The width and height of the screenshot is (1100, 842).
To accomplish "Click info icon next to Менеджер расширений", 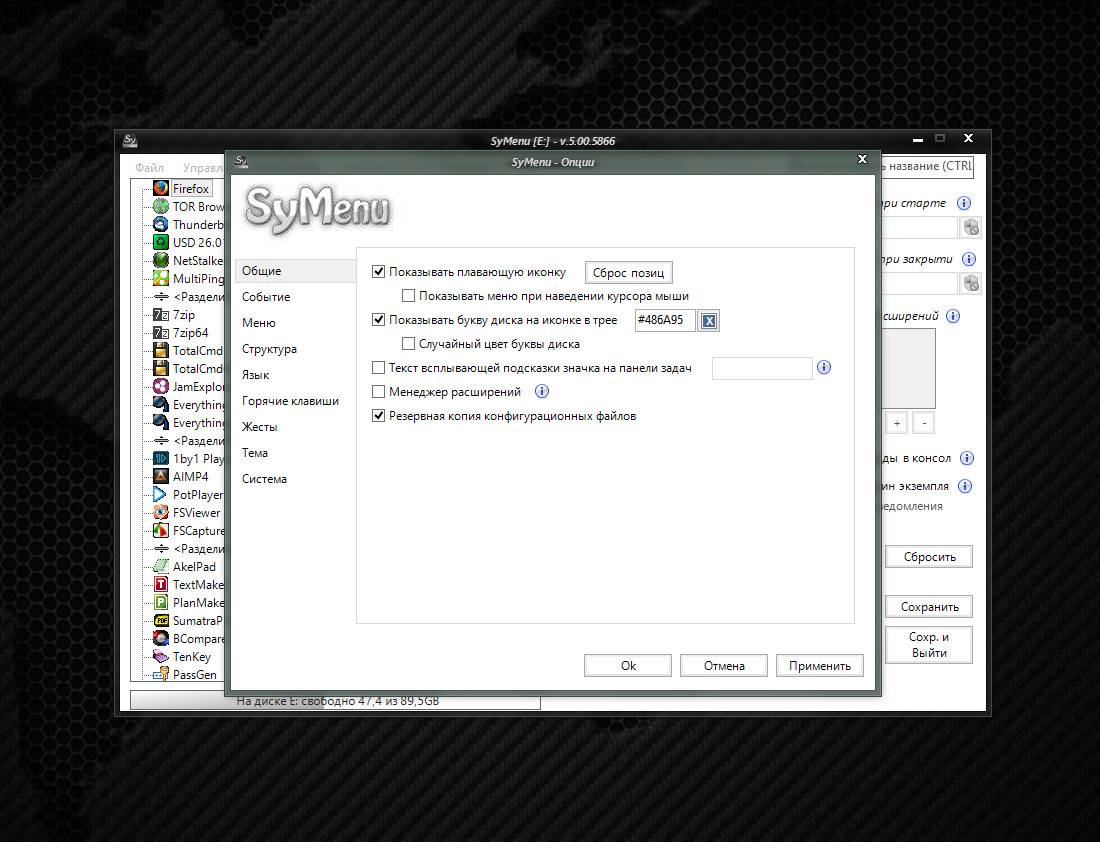I will (x=542, y=392).
